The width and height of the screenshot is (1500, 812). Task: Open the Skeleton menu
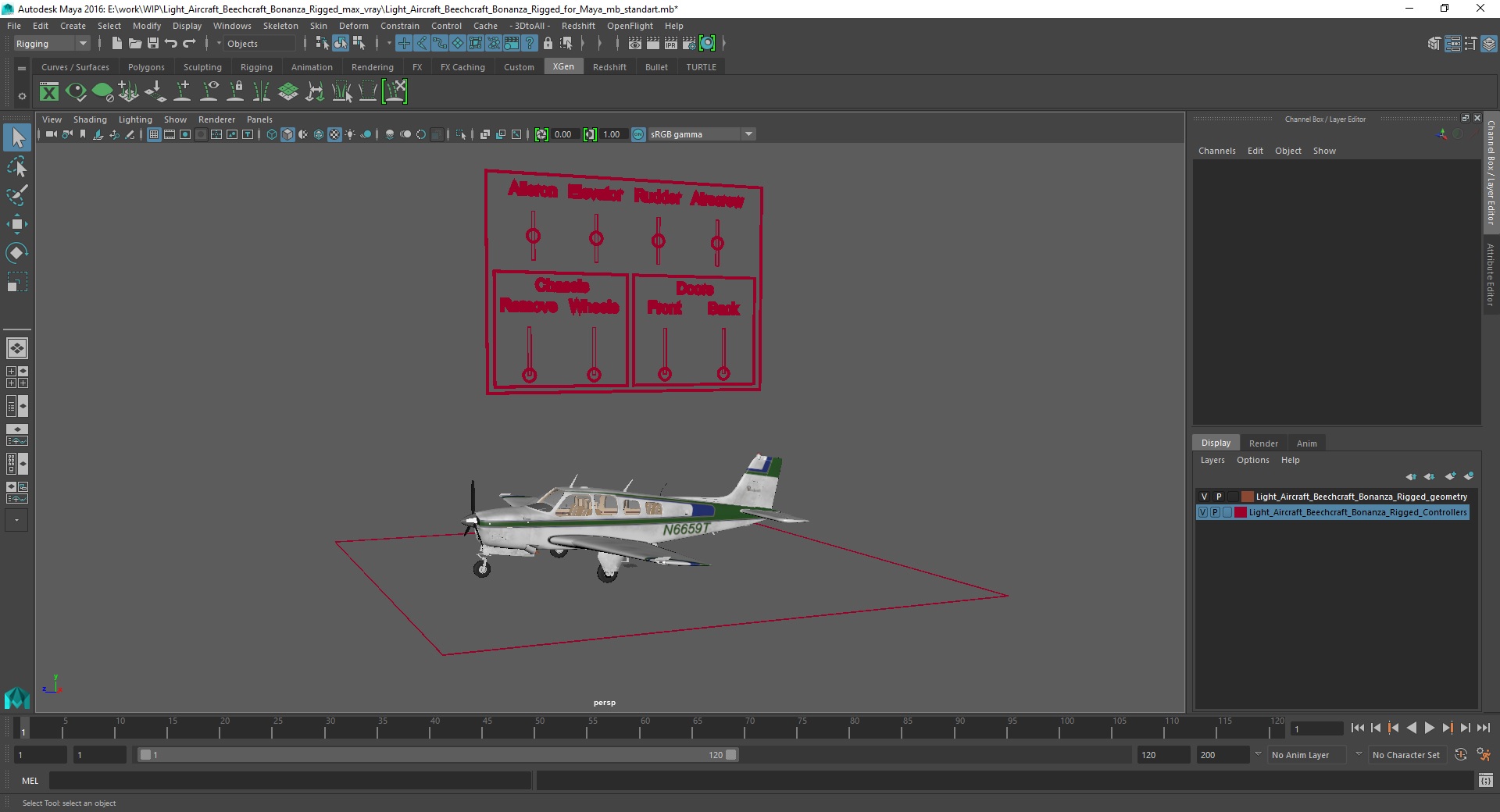280,26
